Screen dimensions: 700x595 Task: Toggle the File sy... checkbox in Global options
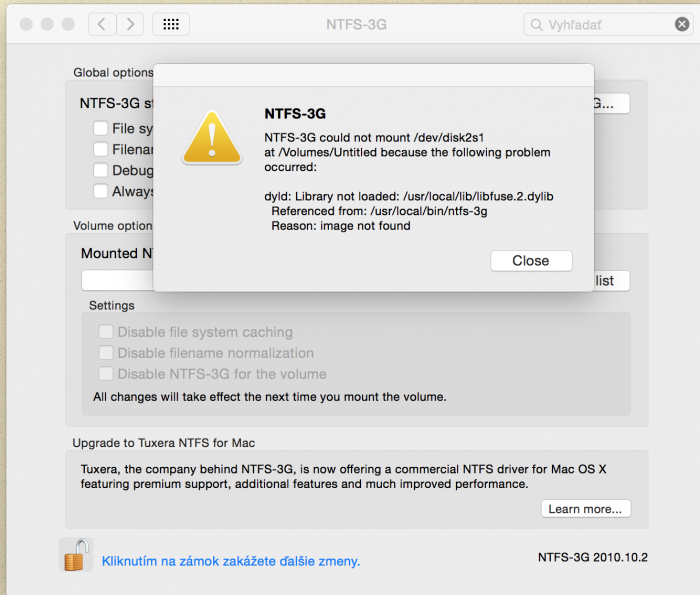coord(100,128)
